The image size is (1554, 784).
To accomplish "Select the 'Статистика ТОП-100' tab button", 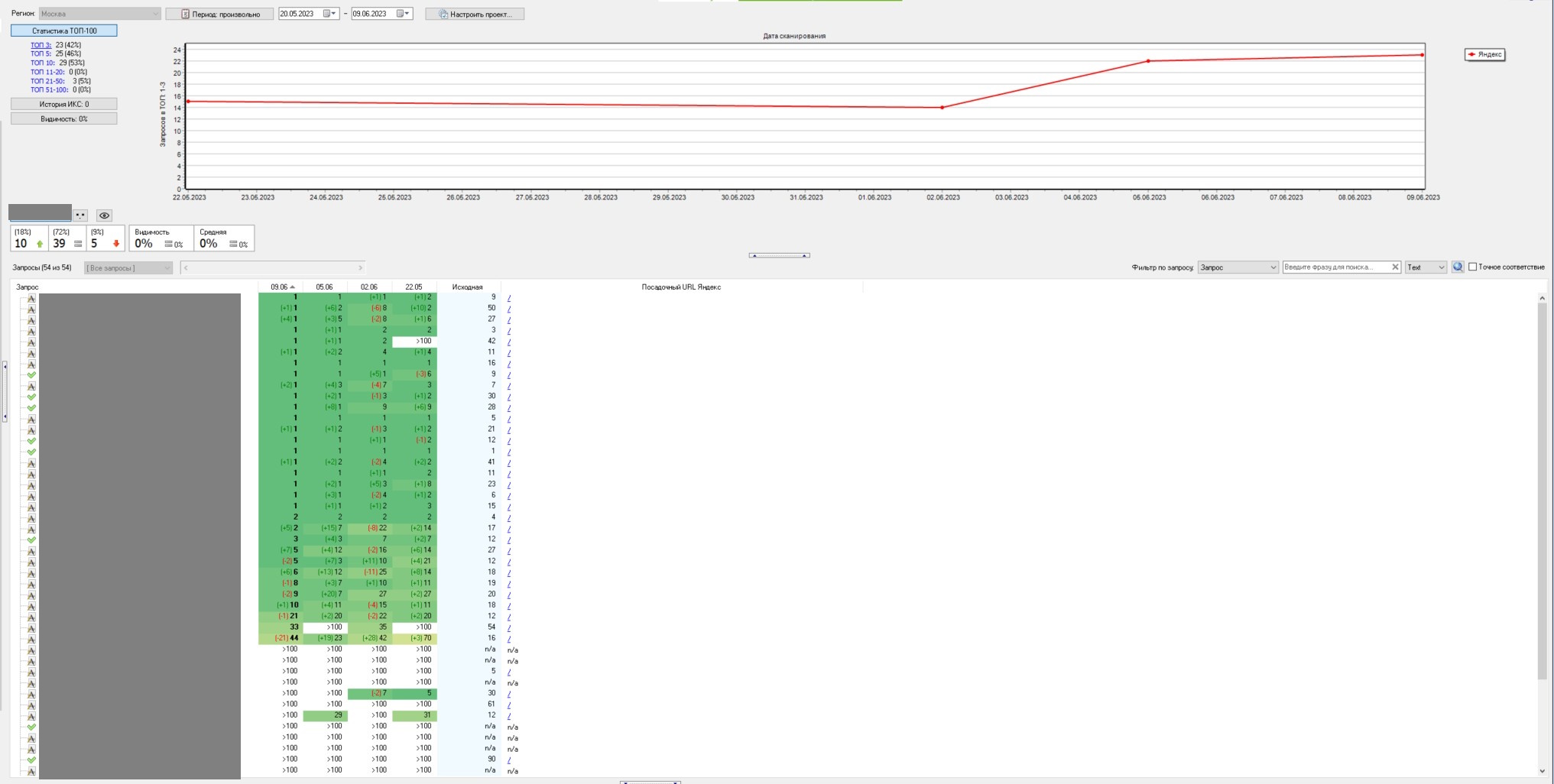I will click(64, 31).
